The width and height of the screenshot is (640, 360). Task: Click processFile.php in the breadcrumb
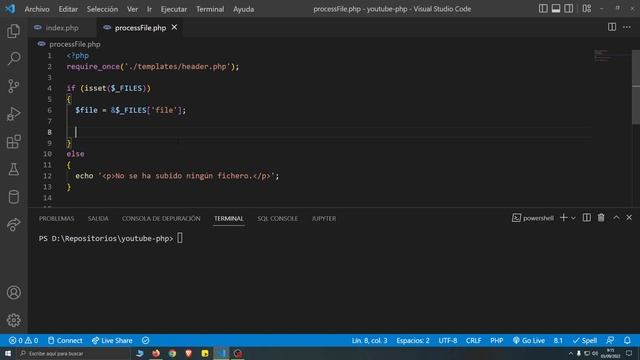pos(75,44)
